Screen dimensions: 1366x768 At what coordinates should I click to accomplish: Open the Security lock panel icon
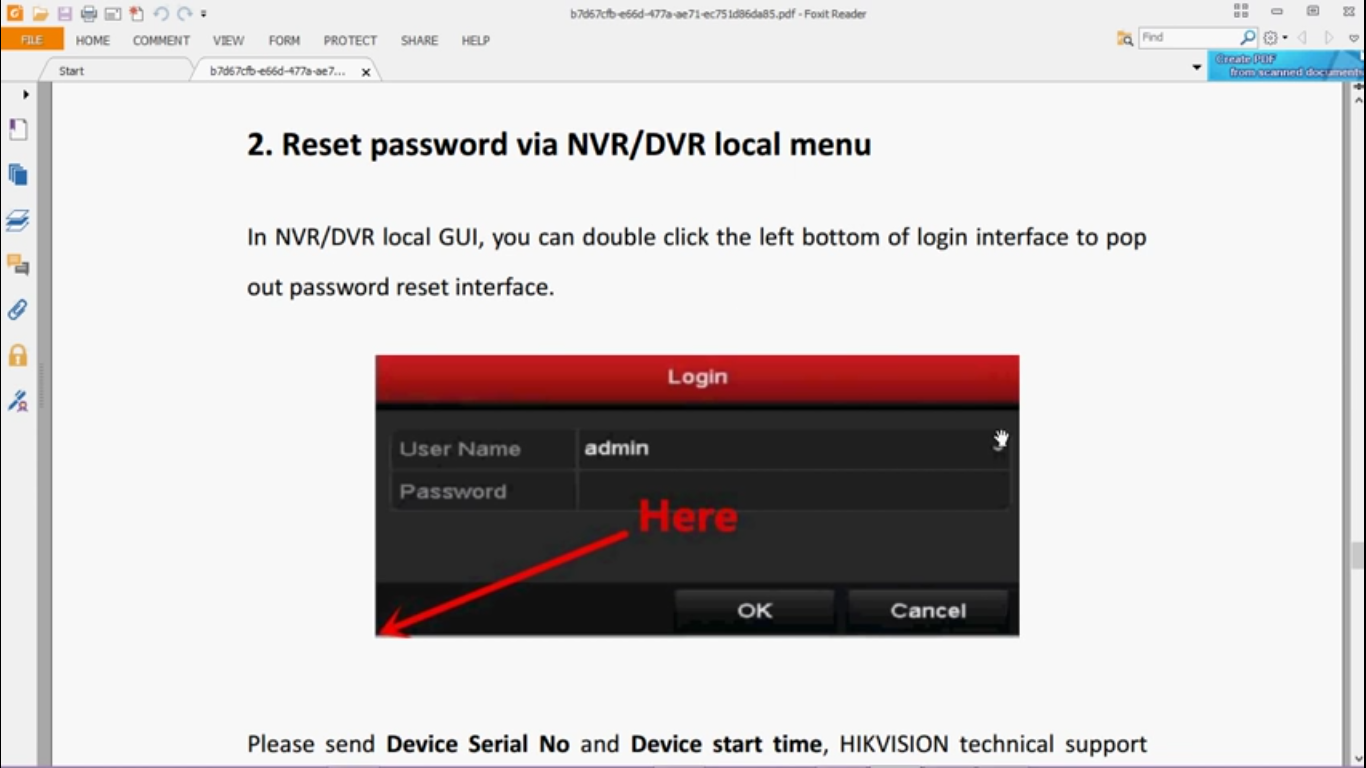18,355
